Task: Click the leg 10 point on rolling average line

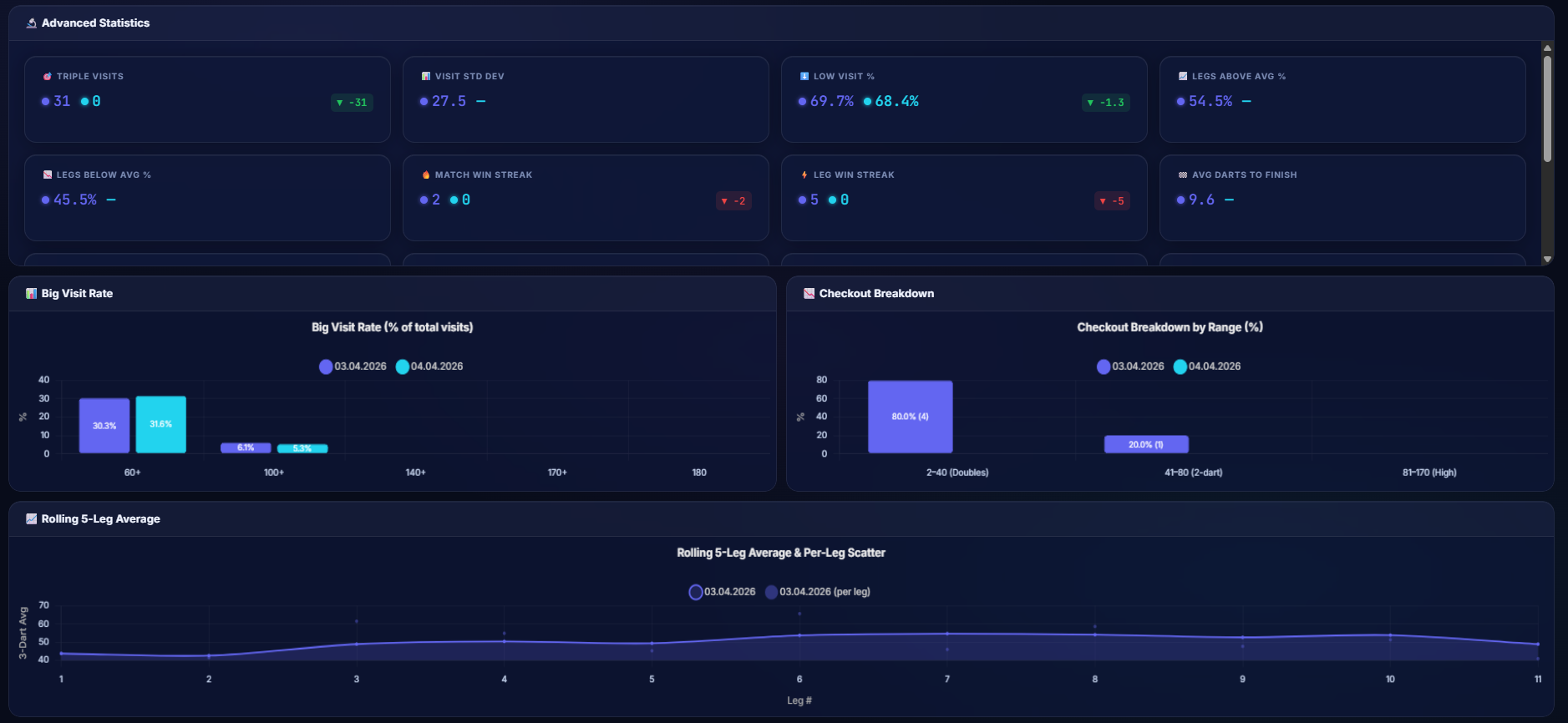Action: coord(1390,635)
